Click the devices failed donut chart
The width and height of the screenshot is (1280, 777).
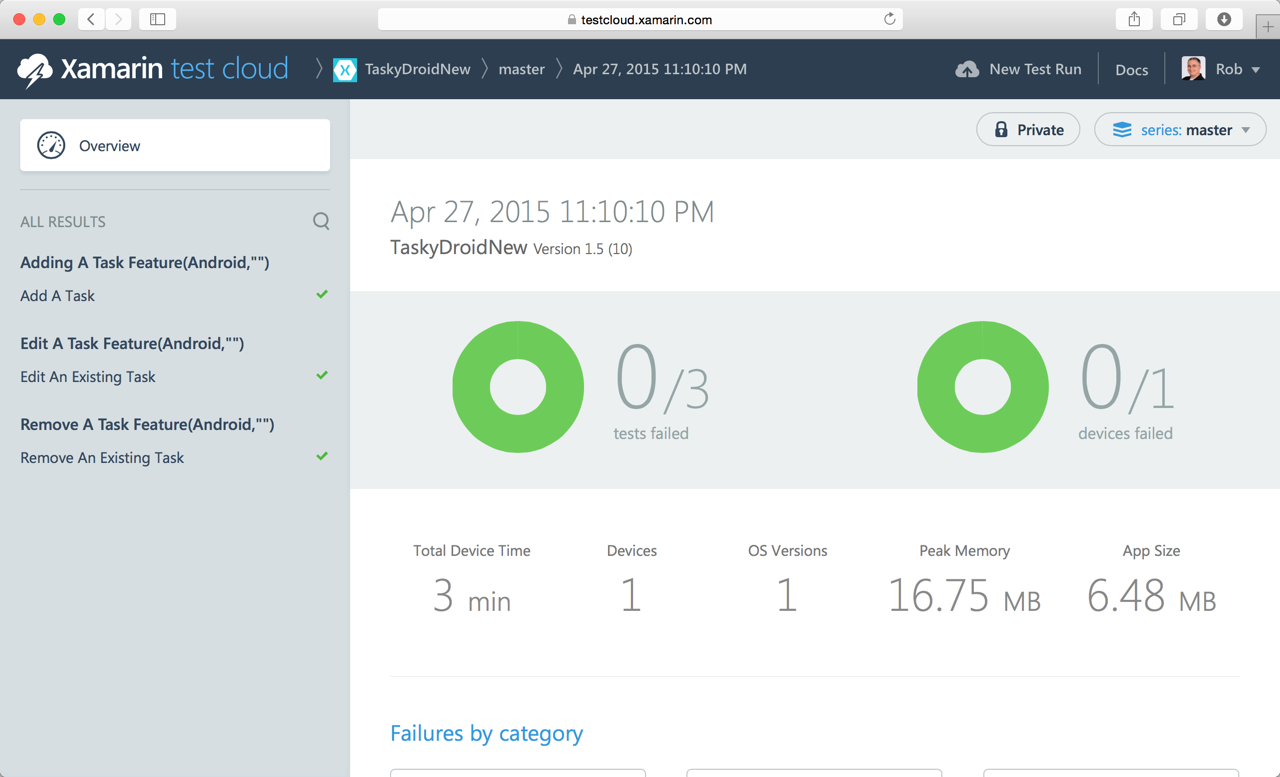tap(983, 387)
